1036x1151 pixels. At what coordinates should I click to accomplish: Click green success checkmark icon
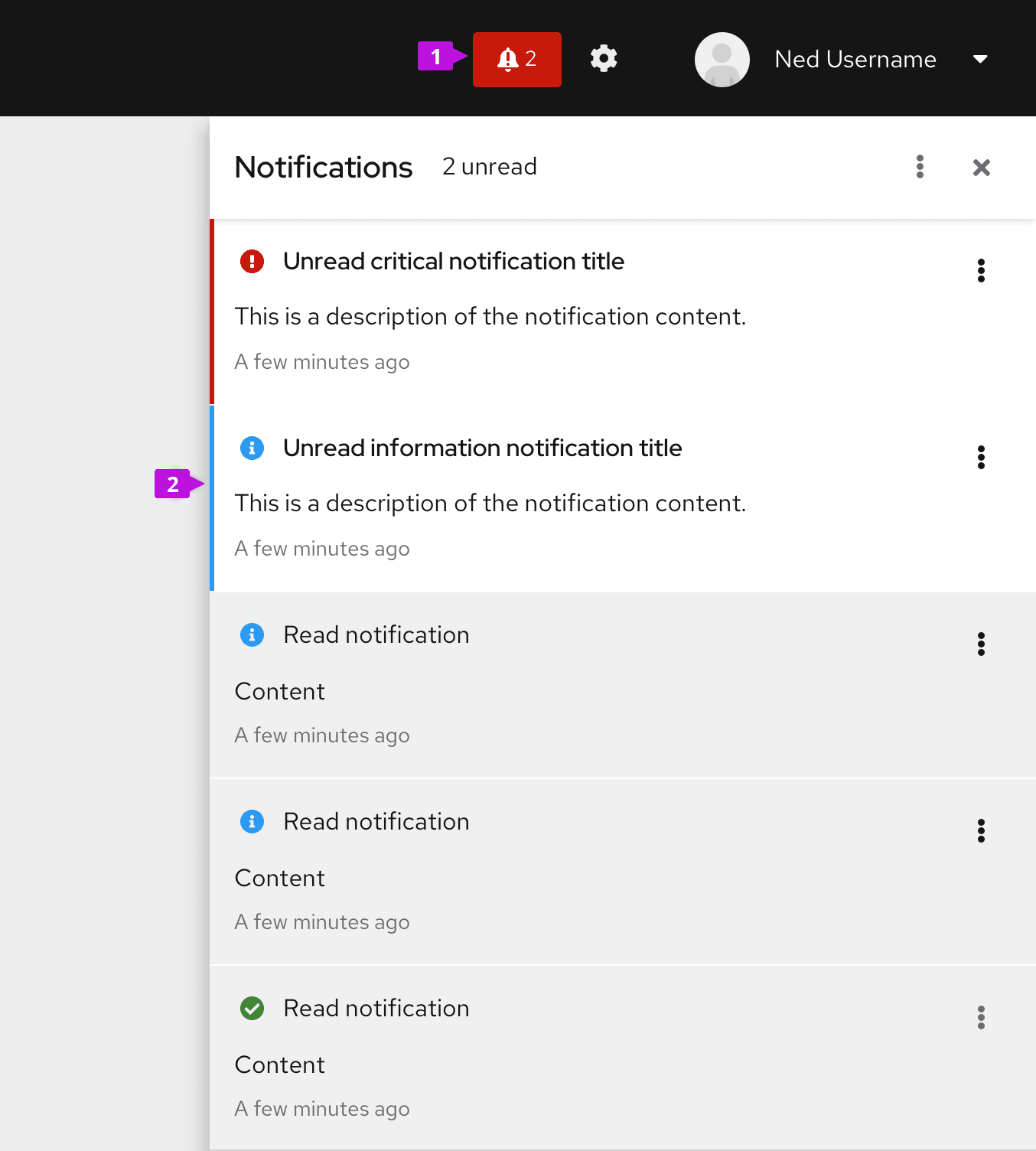tap(252, 1009)
